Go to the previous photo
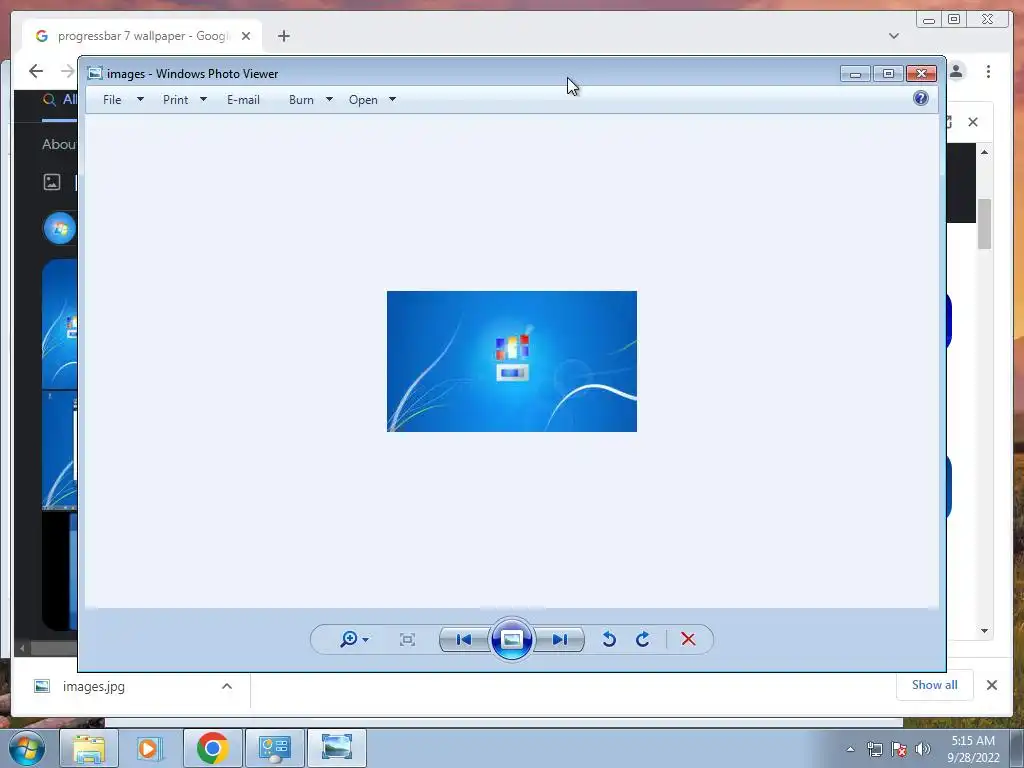This screenshot has height=768, width=1024. coord(464,639)
